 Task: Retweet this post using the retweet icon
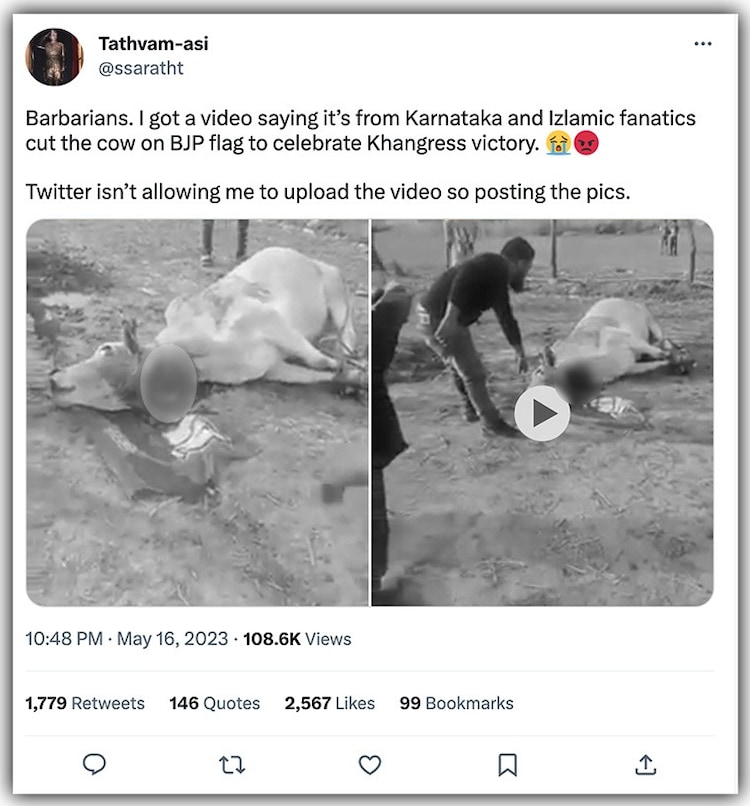pos(232,764)
